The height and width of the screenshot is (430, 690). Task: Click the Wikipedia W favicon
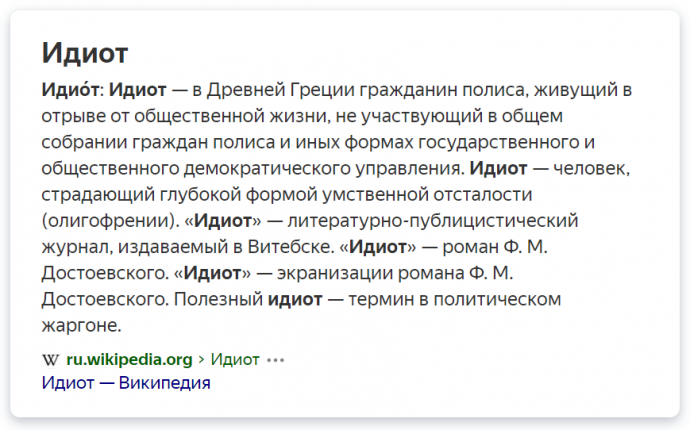pyautogui.click(x=50, y=360)
